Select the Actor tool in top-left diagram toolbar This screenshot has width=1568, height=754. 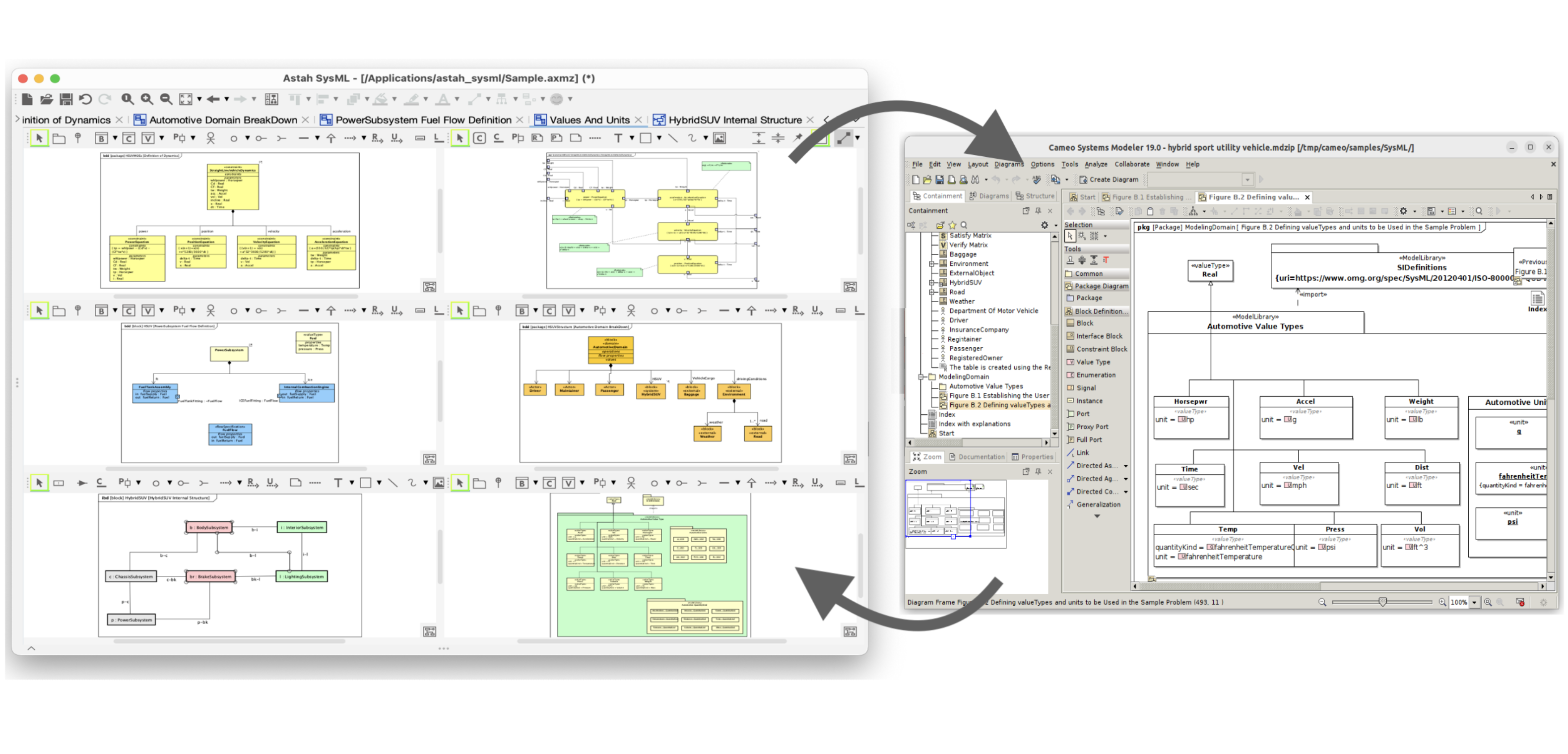210,138
